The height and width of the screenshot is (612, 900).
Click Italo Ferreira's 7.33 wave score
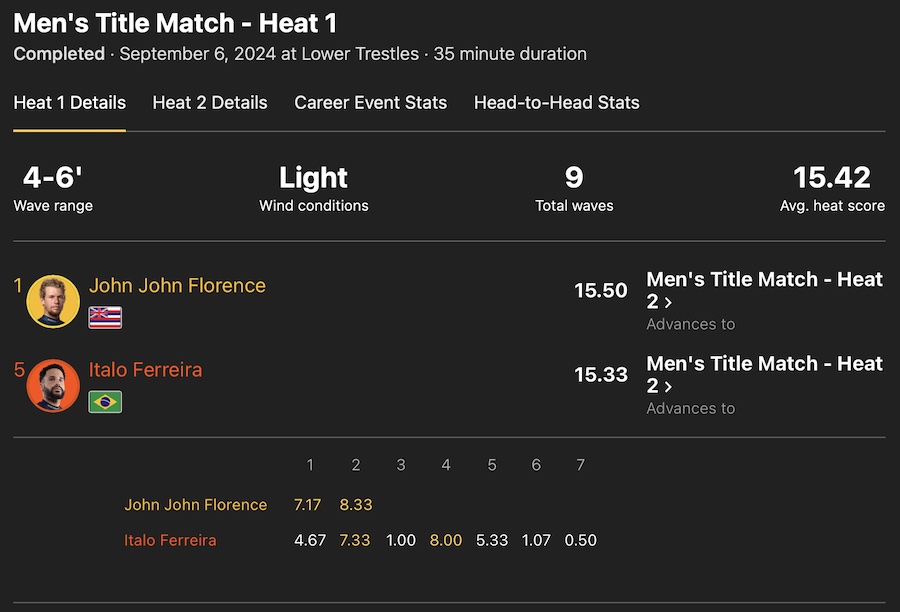pyautogui.click(x=355, y=540)
